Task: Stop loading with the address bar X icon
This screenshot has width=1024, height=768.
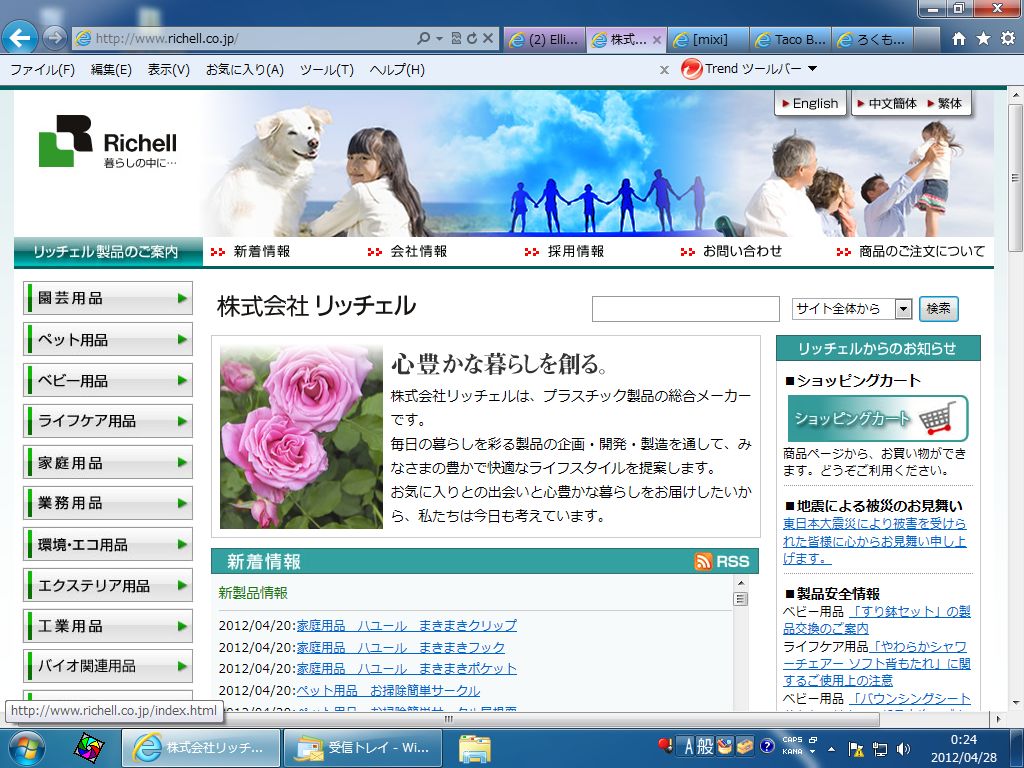Action: coord(487,39)
